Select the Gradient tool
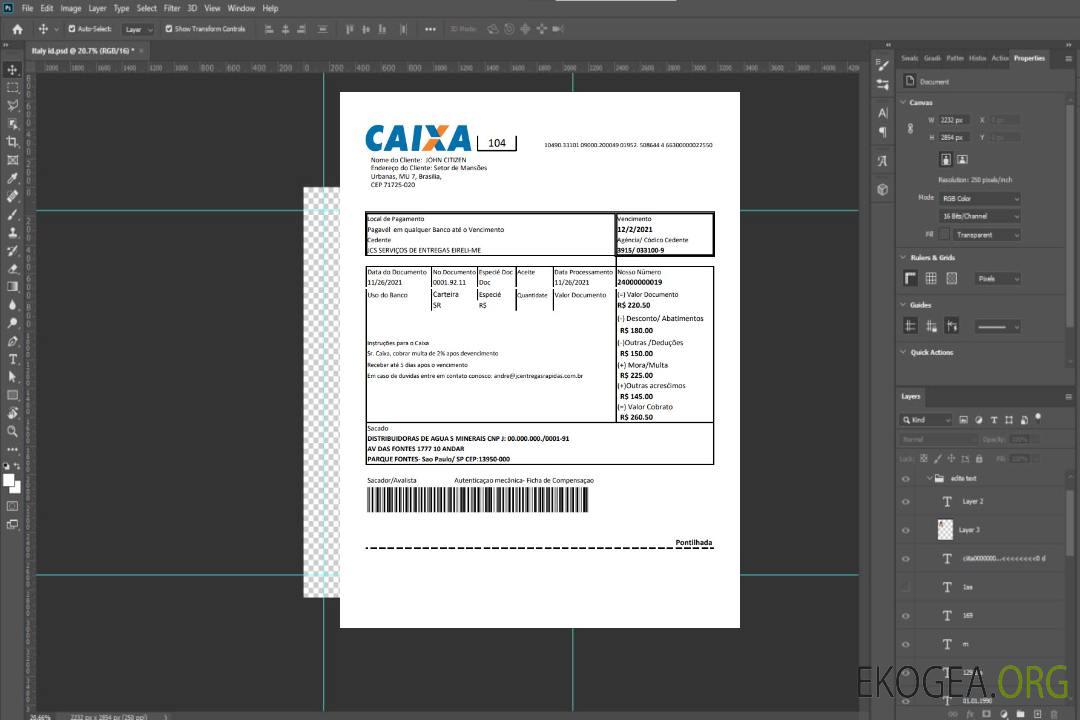 click(x=12, y=287)
